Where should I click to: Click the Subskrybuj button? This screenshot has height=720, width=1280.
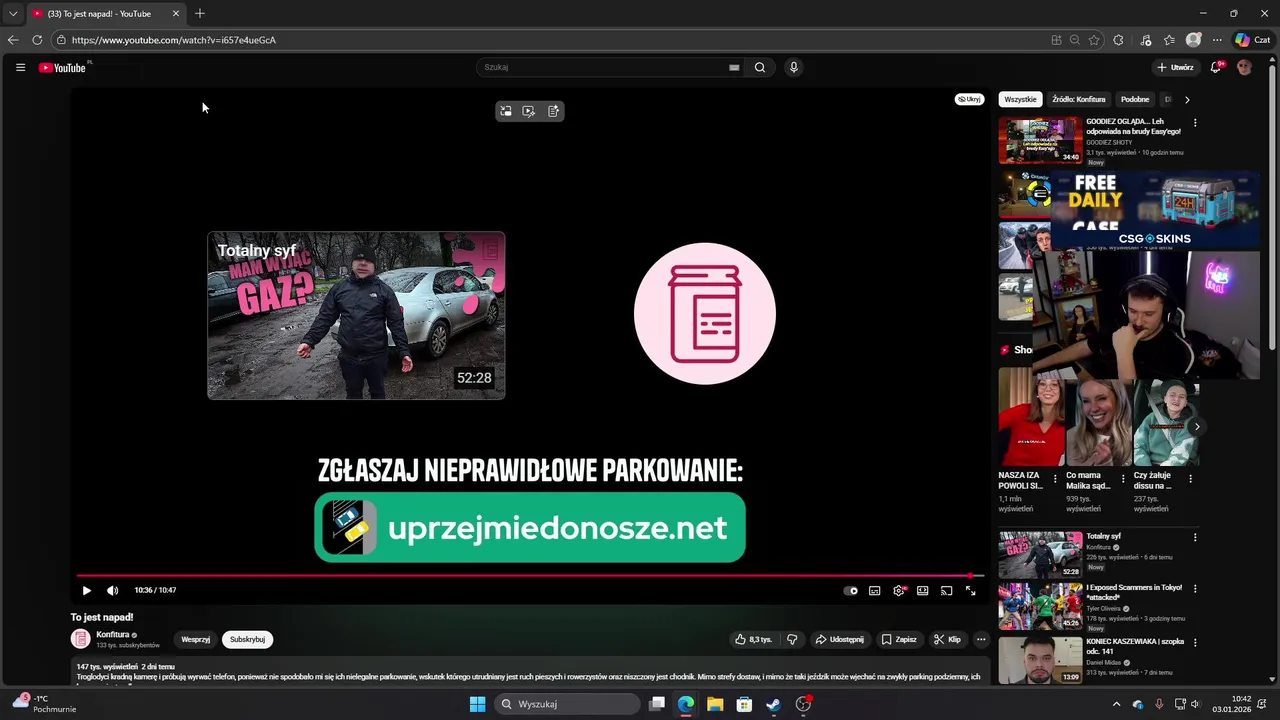click(x=247, y=639)
